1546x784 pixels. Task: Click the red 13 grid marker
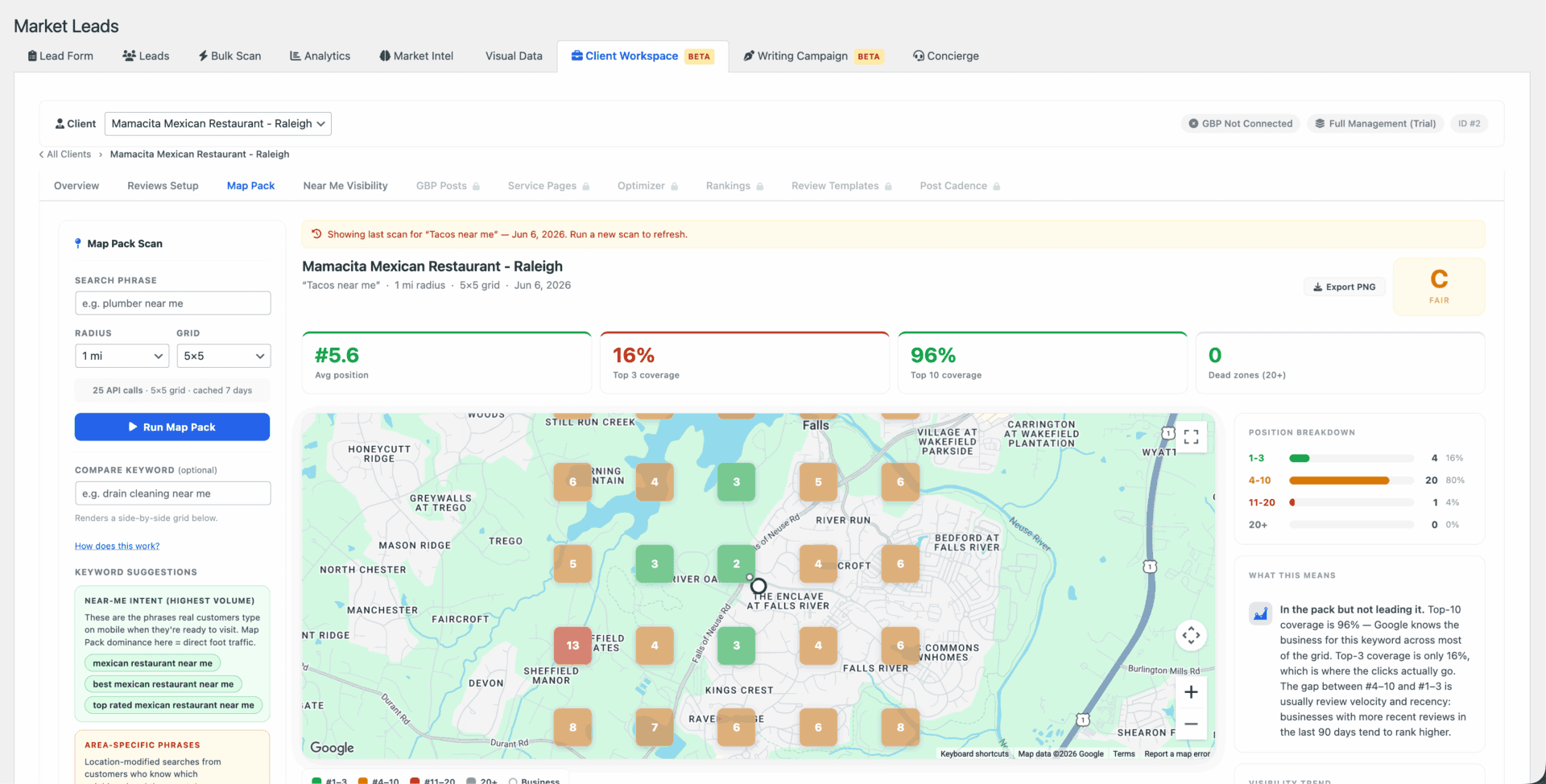coord(573,646)
